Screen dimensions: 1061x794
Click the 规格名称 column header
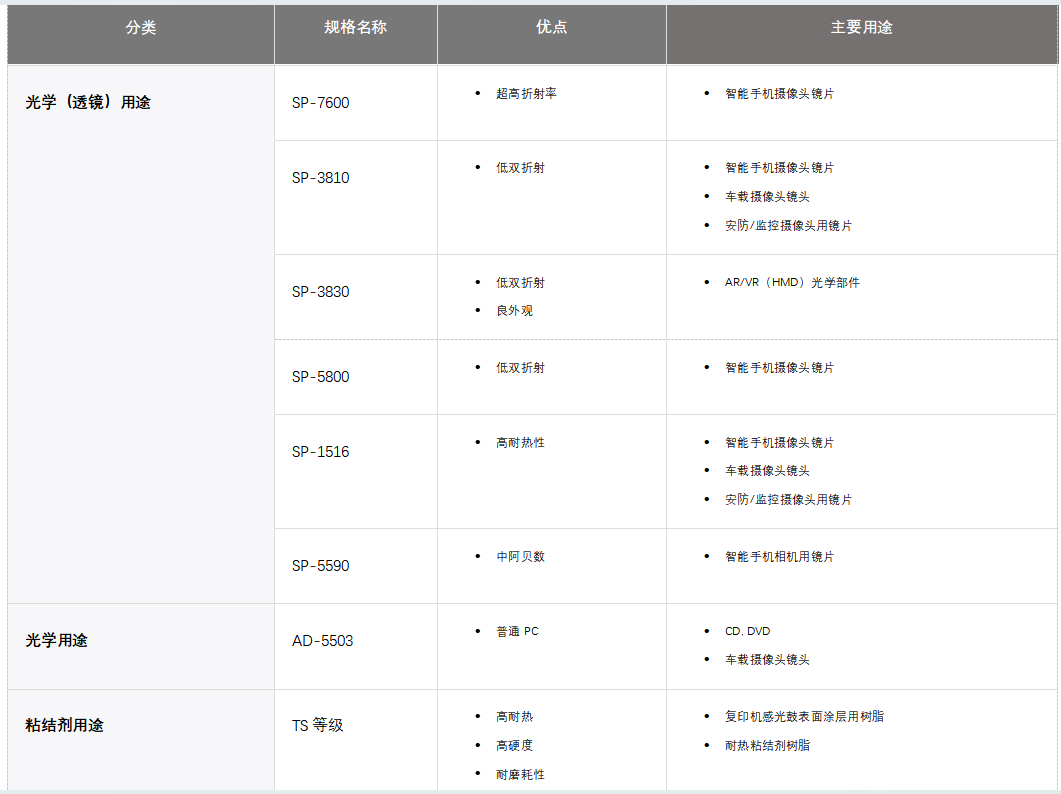click(355, 28)
